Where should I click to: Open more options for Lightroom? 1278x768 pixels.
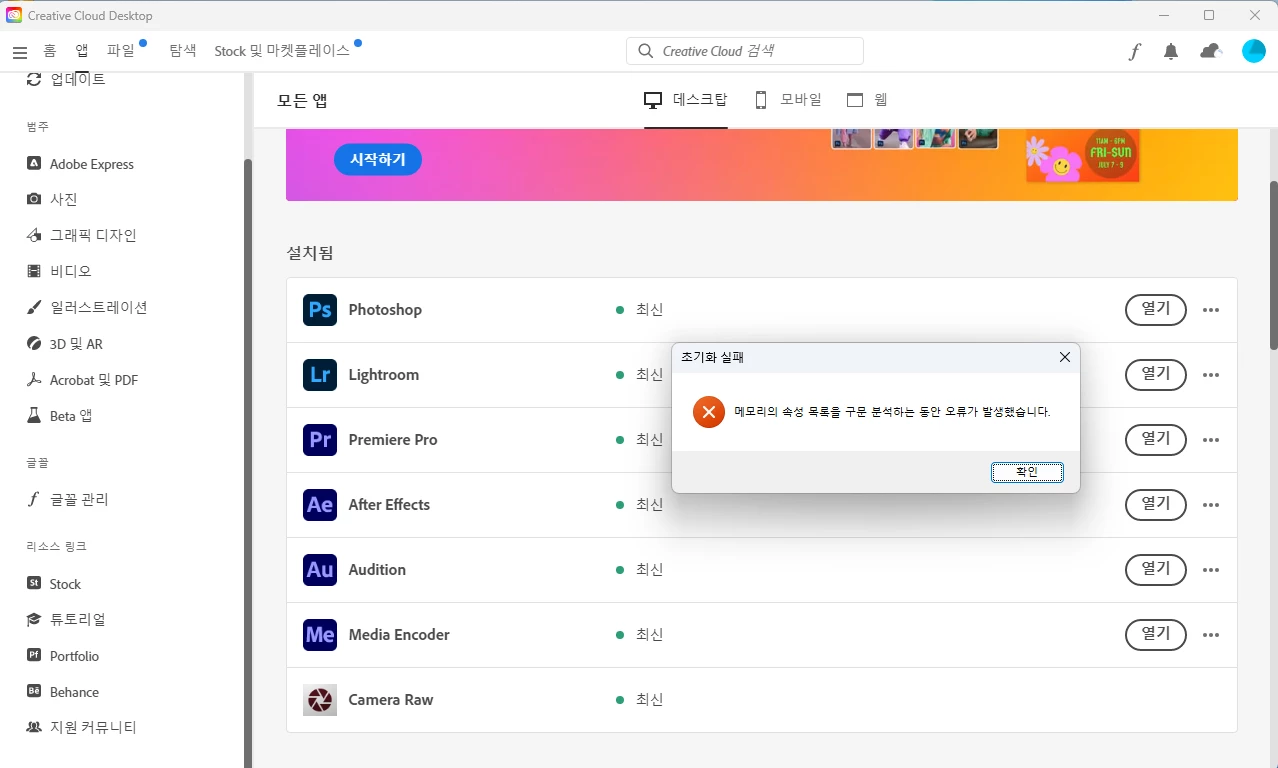click(1211, 375)
